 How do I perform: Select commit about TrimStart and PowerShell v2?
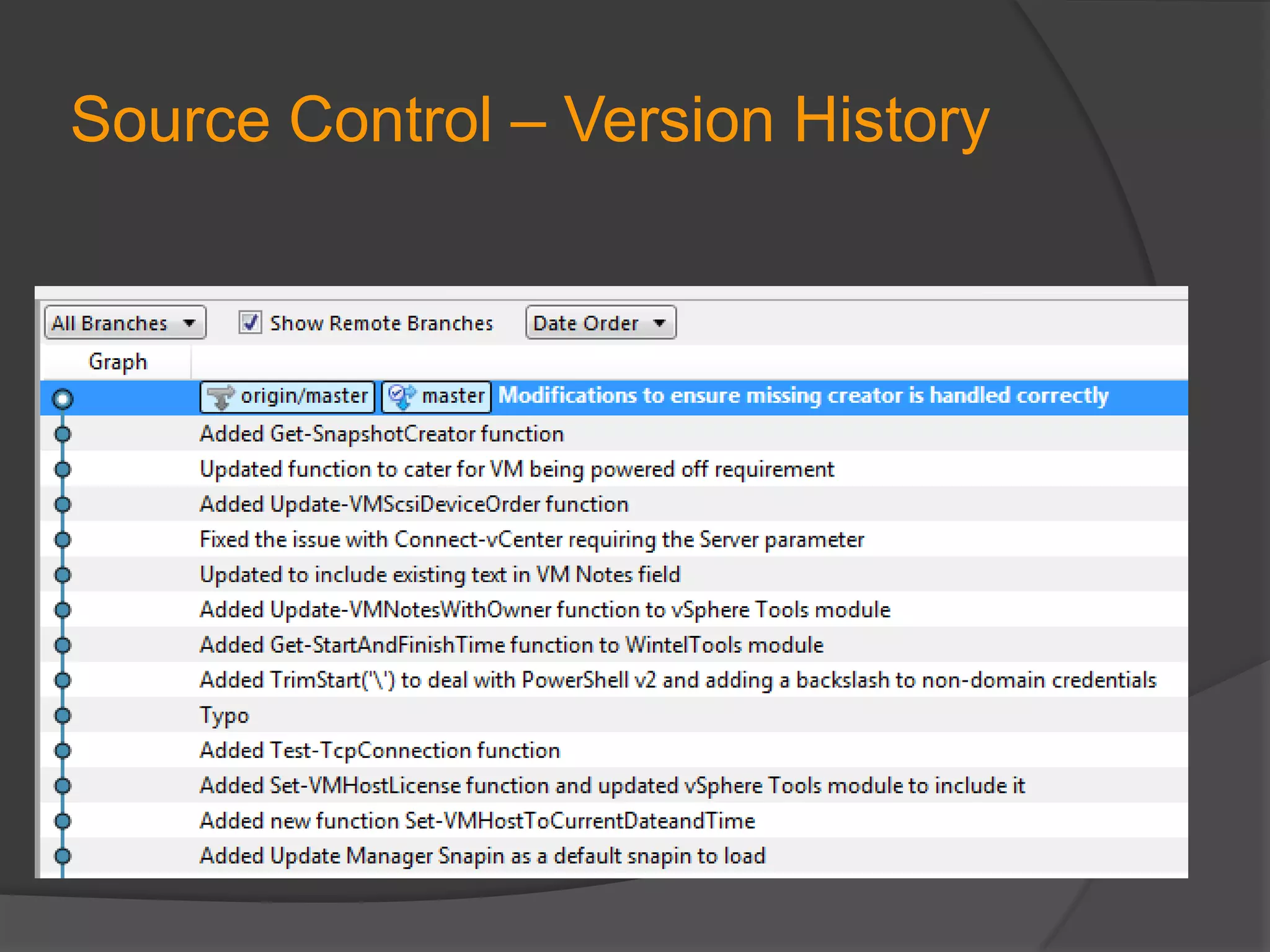pyautogui.click(x=614, y=680)
